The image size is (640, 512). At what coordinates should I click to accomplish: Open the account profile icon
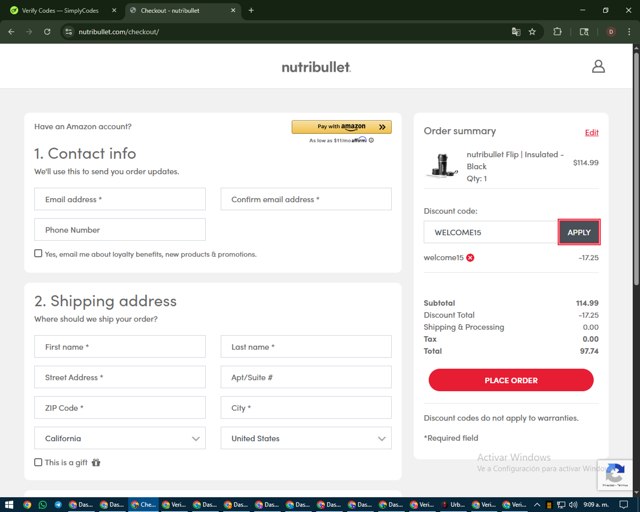coord(598,66)
